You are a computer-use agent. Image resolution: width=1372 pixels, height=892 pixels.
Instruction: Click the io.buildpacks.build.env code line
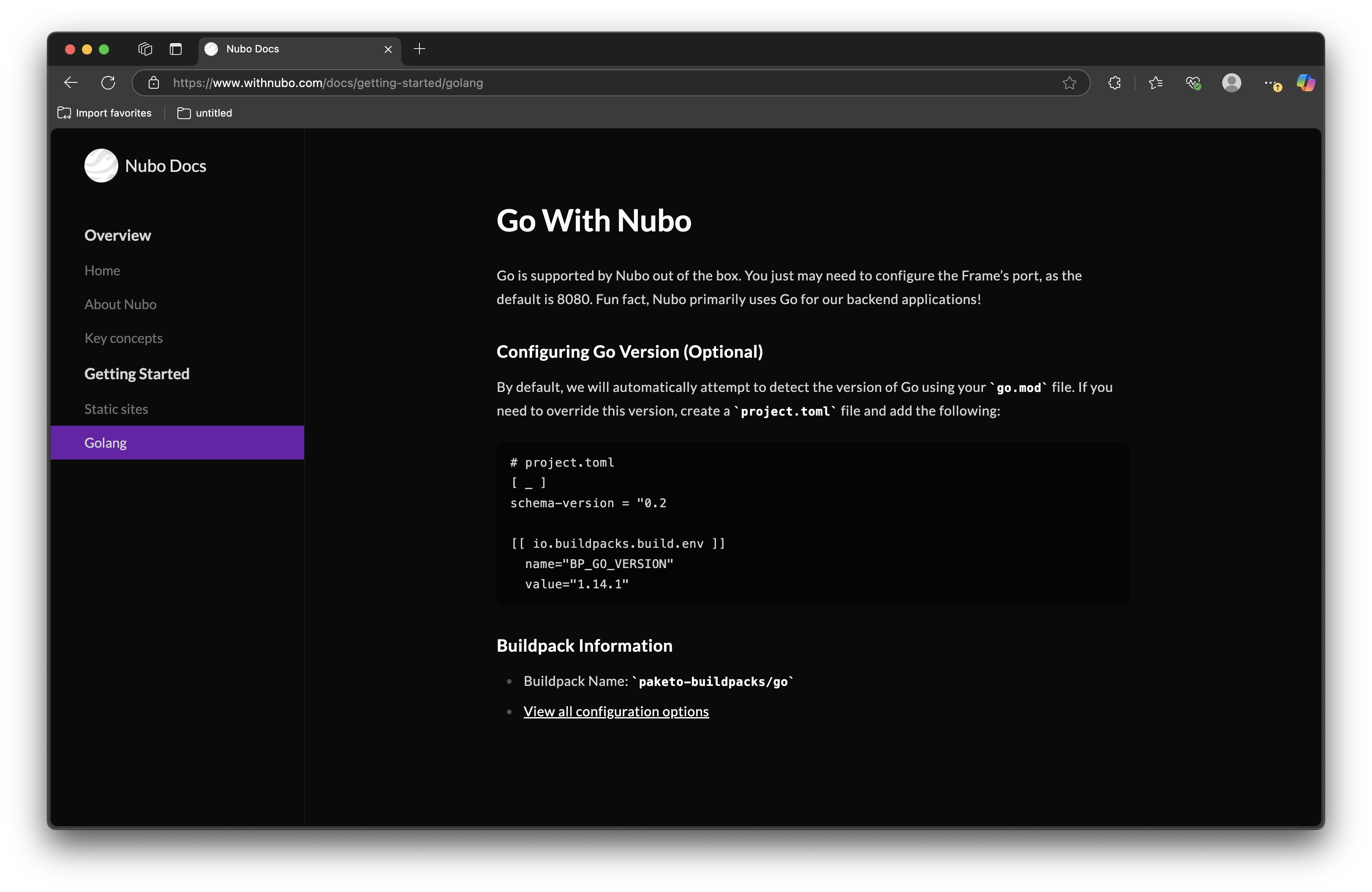618,544
